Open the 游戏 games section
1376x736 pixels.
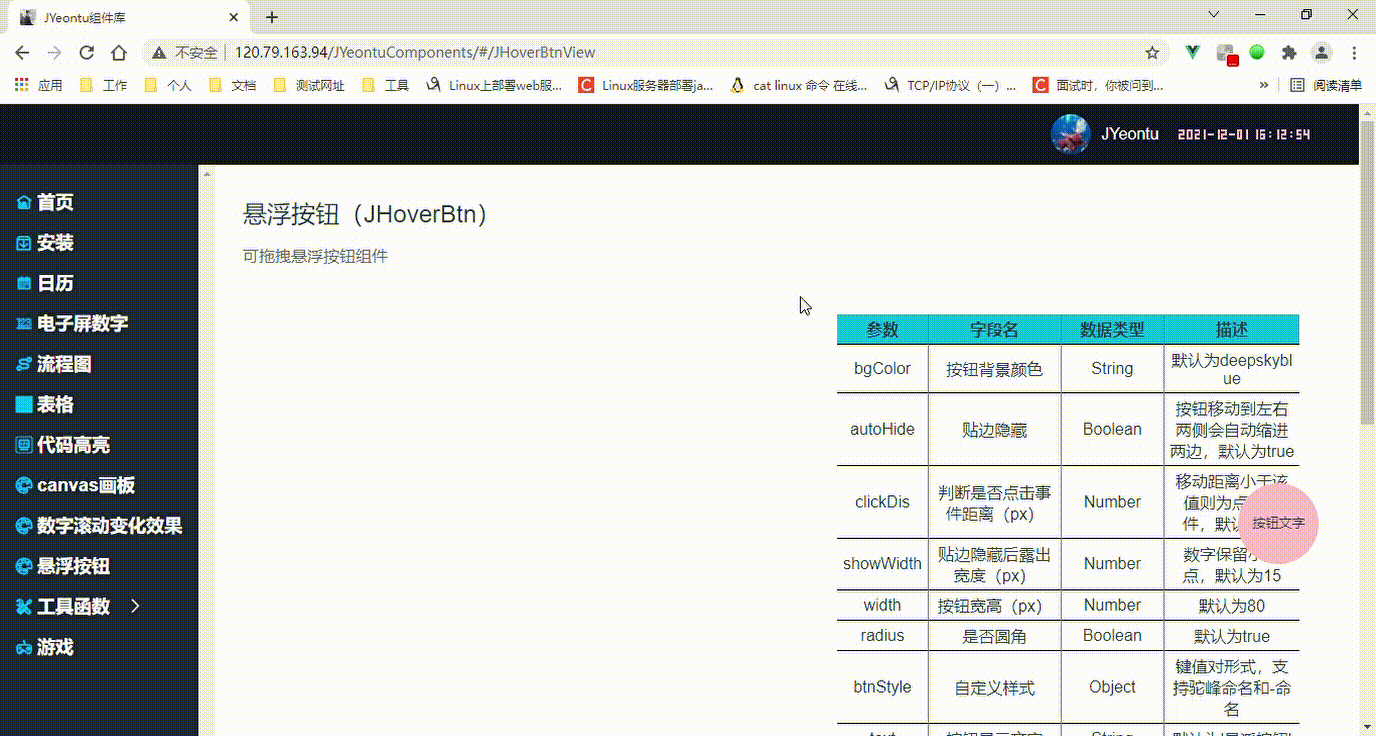pyautogui.click(x=52, y=647)
